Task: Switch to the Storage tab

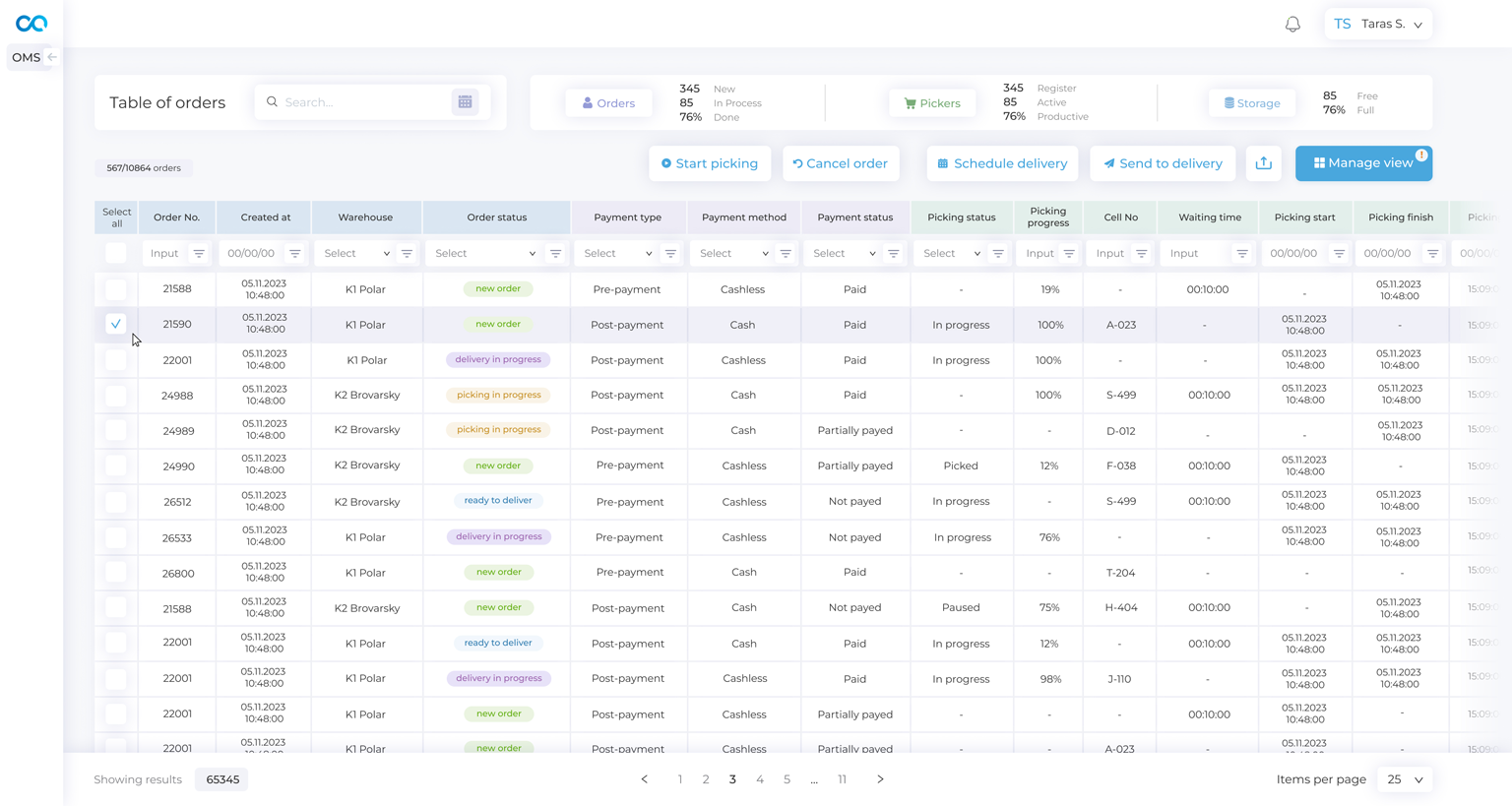Action: tap(1252, 102)
